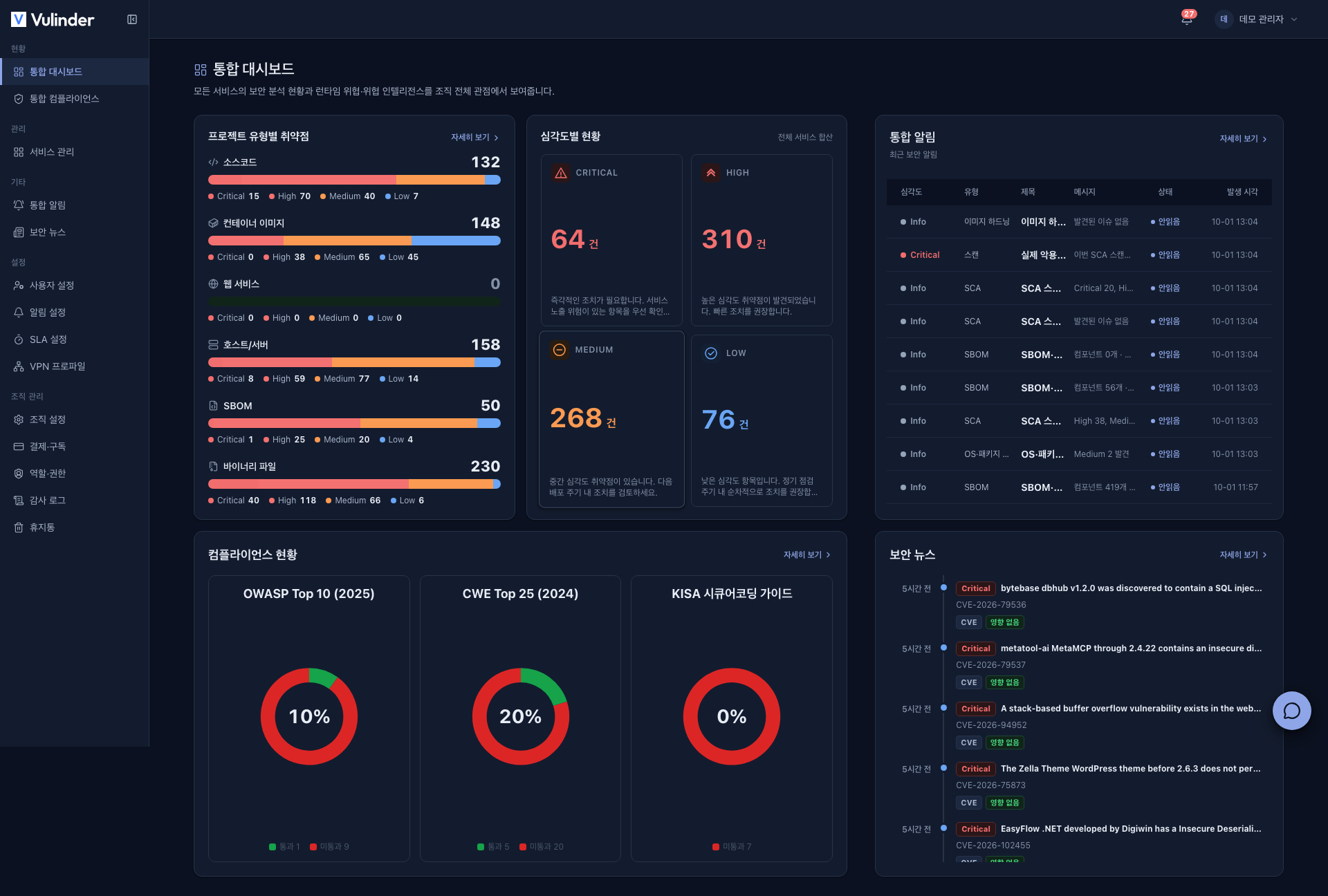Open the LOW 76건 severity card
Viewport: 1328px width, 896px height.
(x=762, y=420)
